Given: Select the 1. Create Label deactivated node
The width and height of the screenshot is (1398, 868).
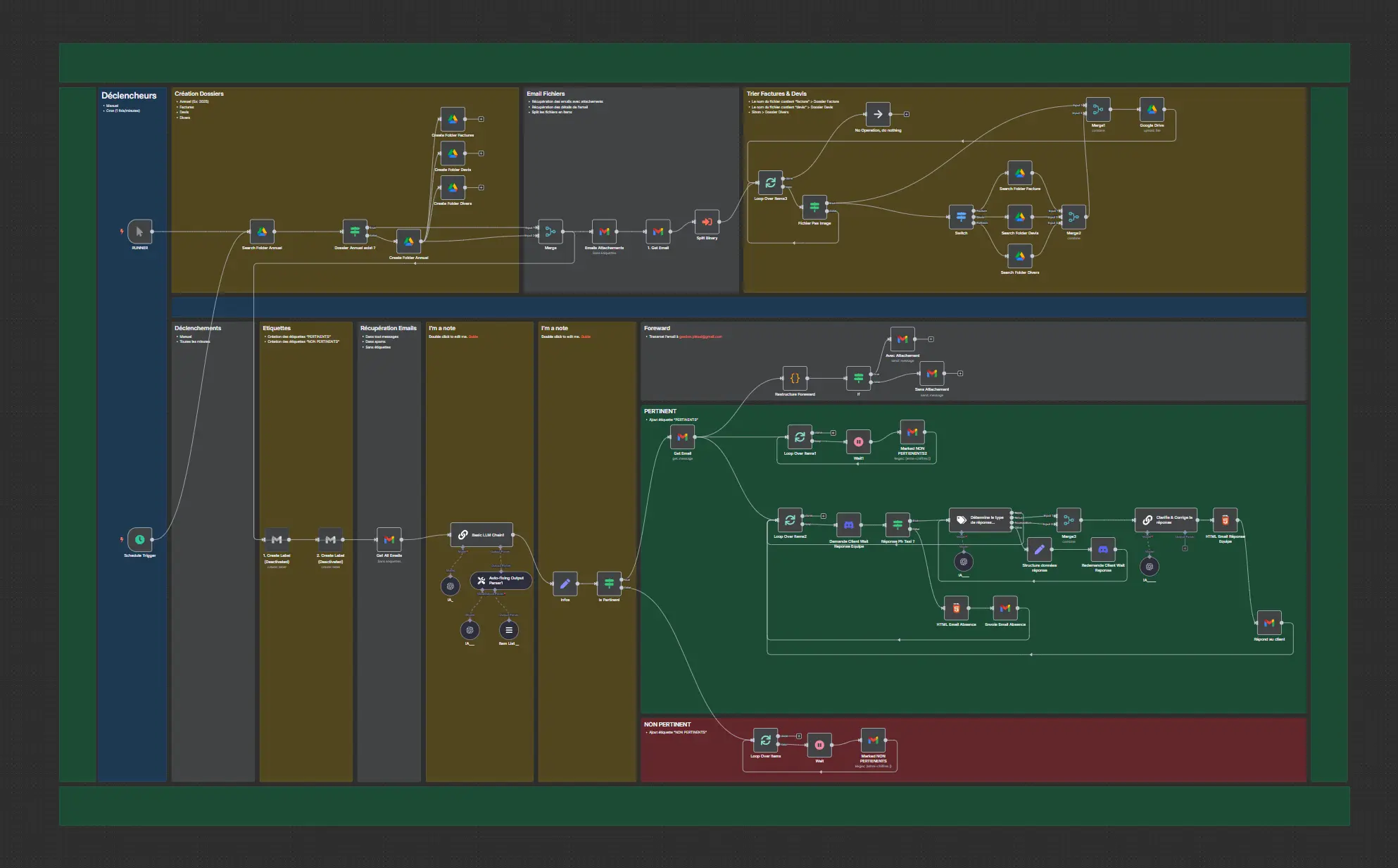Looking at the screenshot, I should click(x=277, y=539).
